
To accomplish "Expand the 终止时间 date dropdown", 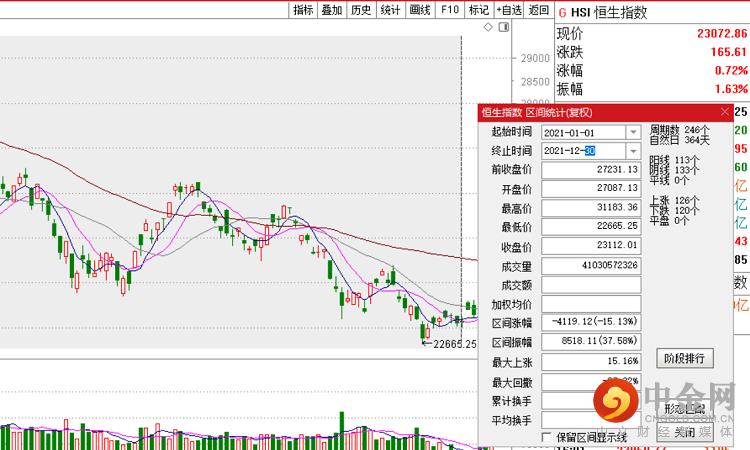I will pos(633,151).
